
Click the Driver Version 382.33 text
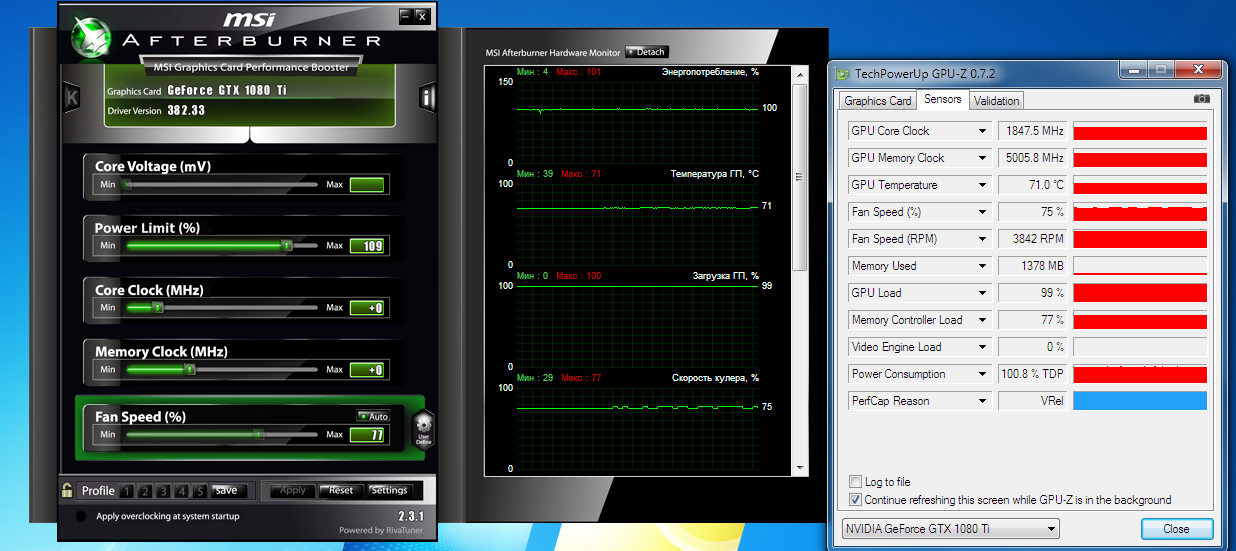tap(156, 111)
